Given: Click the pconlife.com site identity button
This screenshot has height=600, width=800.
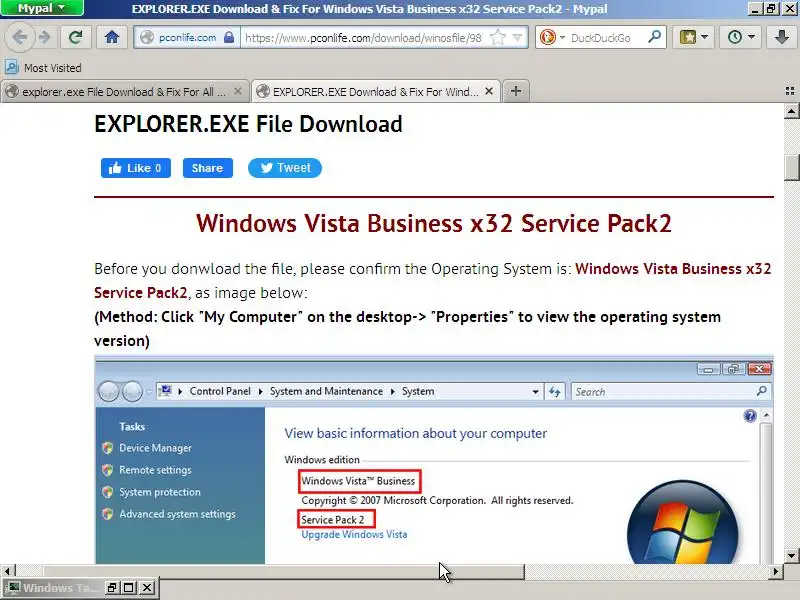Looking at the screenshot, I should (x=186, y=37).
